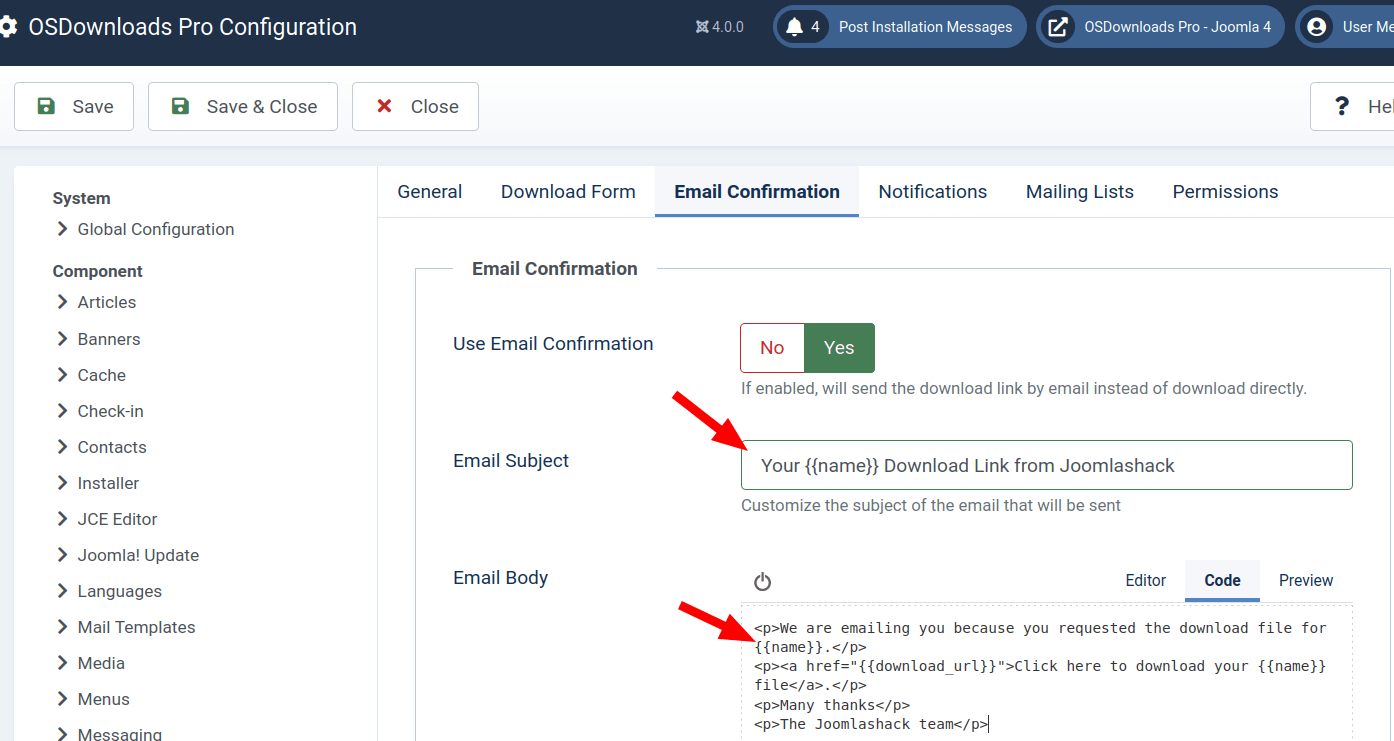Open Post Installation Messages

click(x=900, y=27)
